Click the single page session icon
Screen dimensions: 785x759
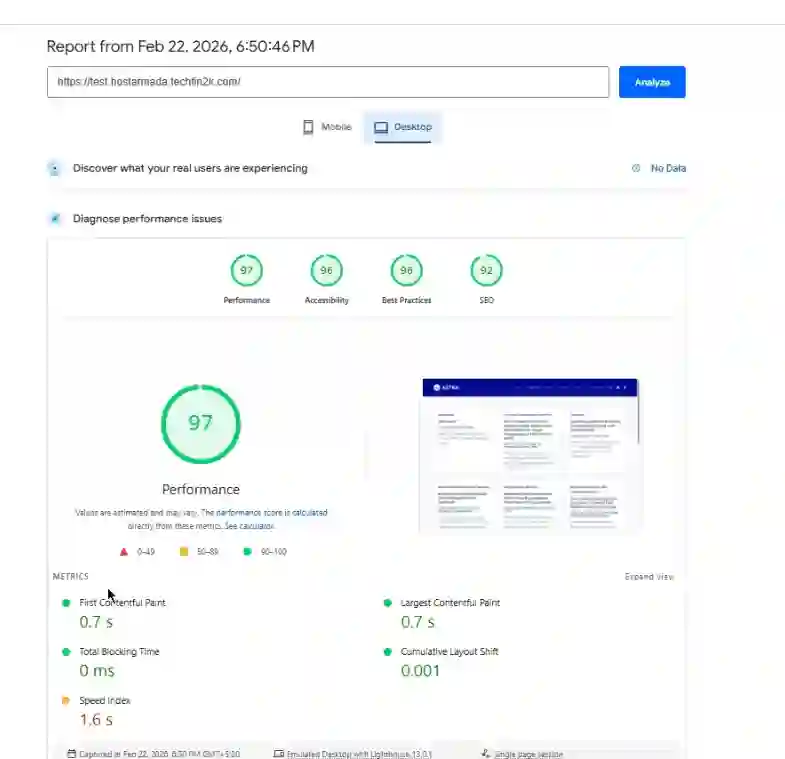click(x=485, y=753)
